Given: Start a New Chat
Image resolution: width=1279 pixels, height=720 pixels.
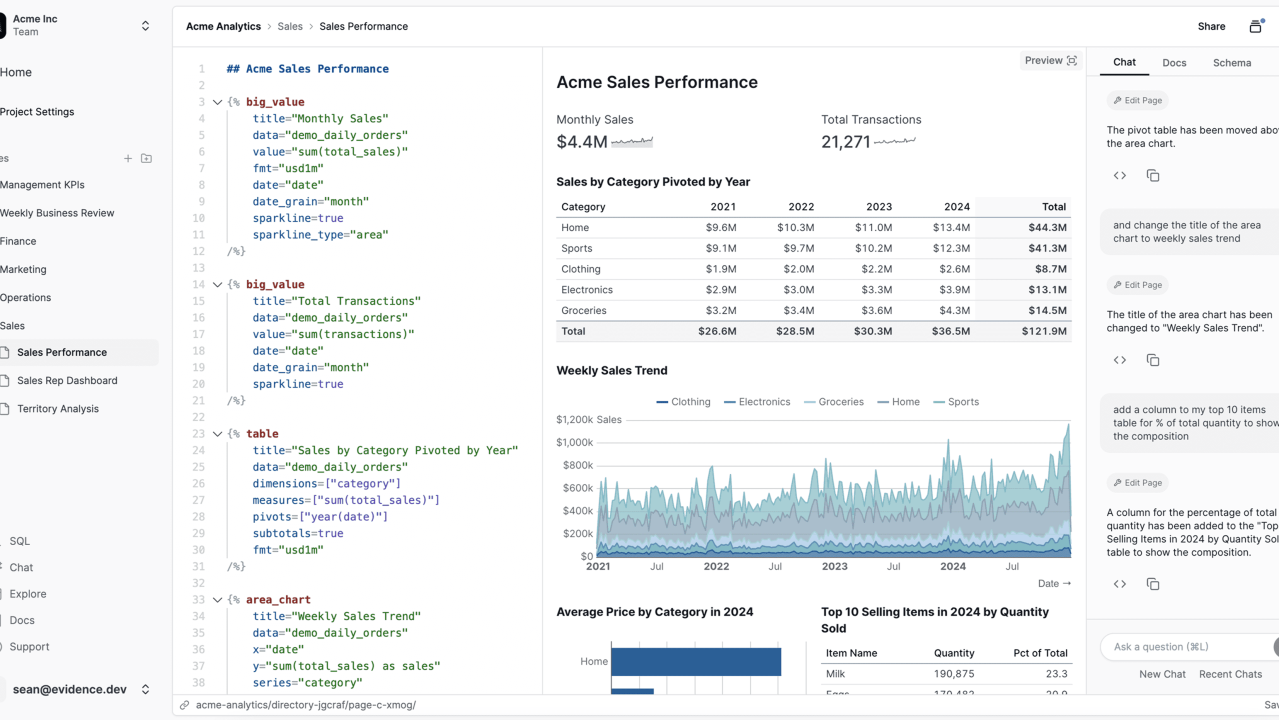Looking at the screenshot, I should (1162, 674).
